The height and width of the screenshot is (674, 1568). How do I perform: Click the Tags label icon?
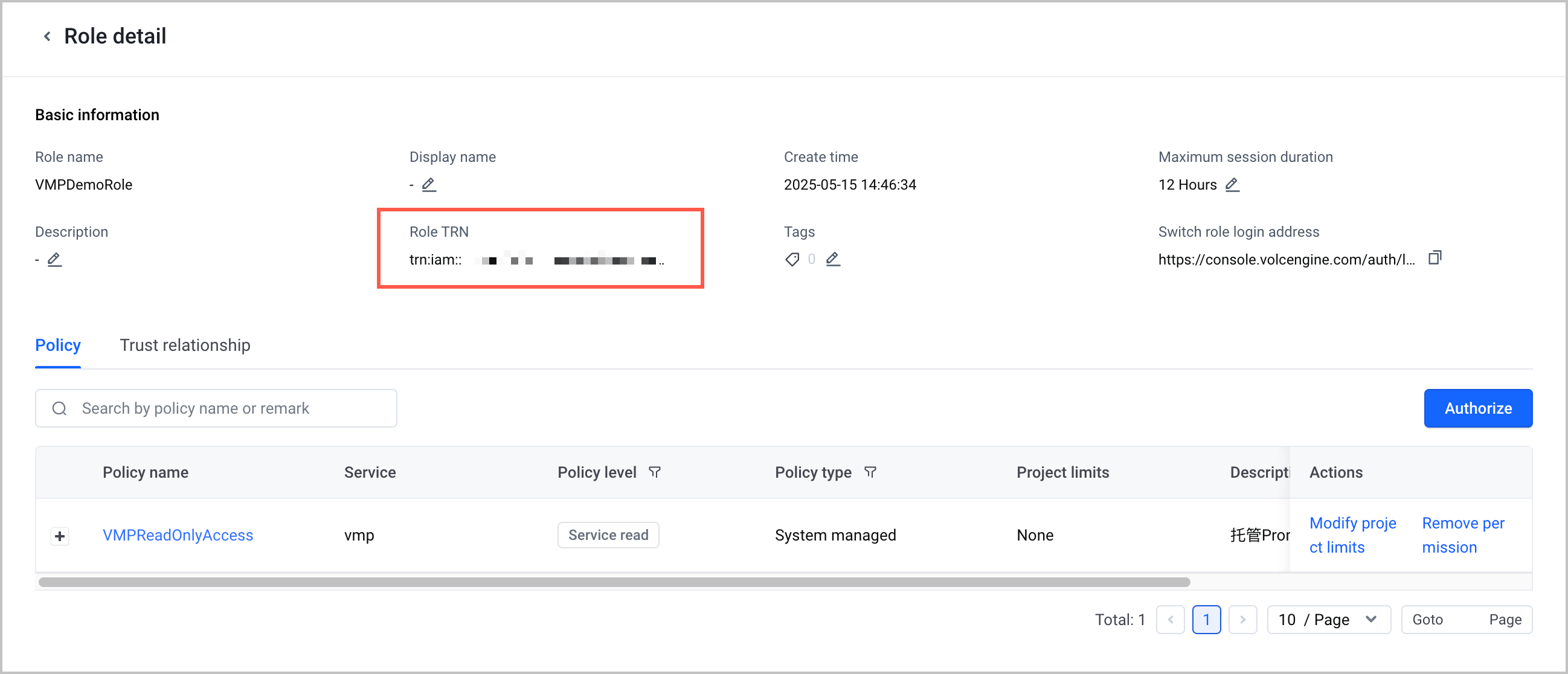[792, 259]
